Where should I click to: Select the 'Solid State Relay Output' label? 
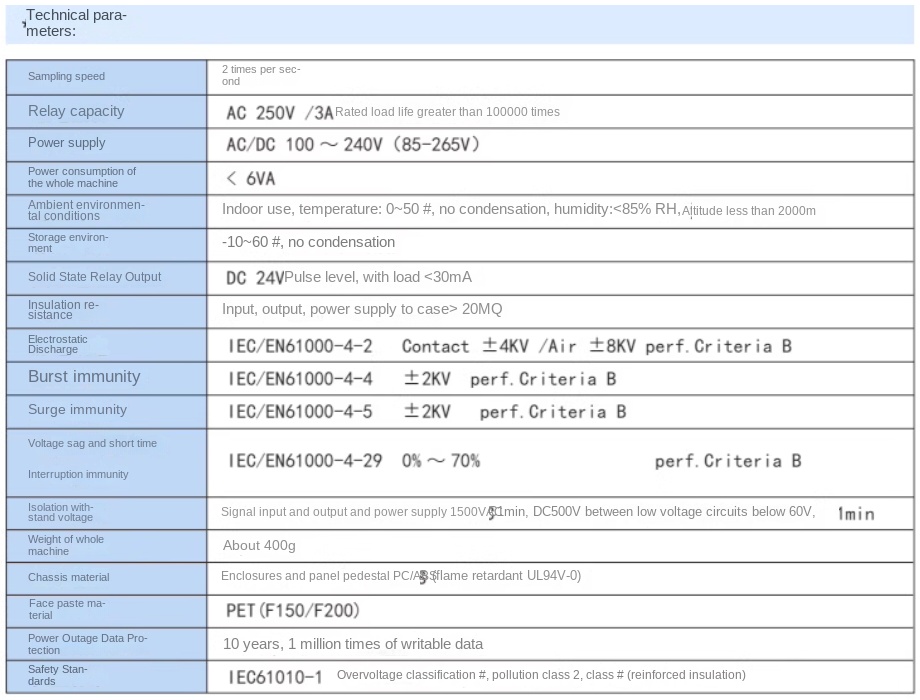(x=94, y=277)
